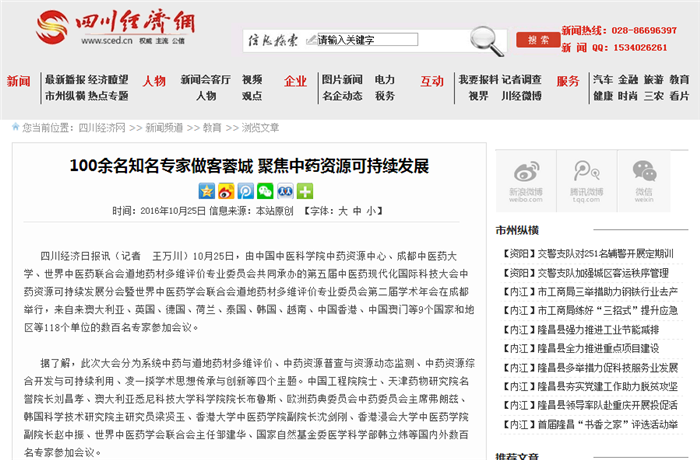The height and width of the screenshot is (460, 700).
Task: Click the magnifying glass search icon
Action: tap(487, 39)
